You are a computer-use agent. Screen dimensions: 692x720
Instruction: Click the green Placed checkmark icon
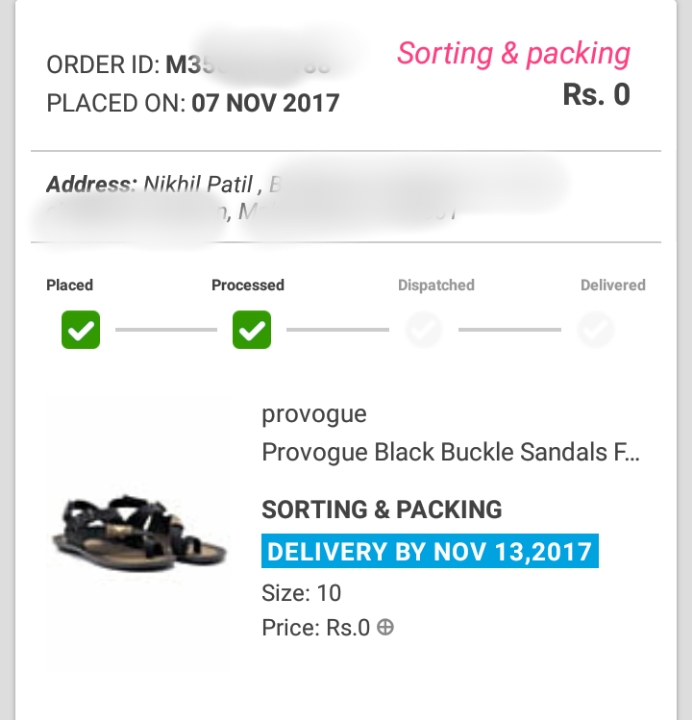click(81, 330)
